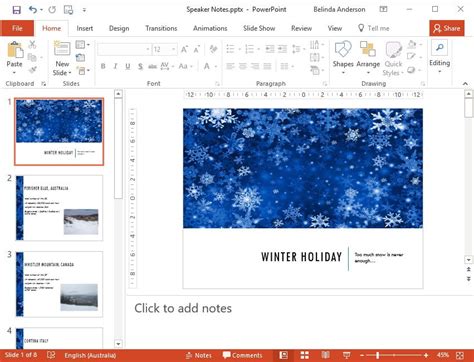Open Line Spacing dropdown
The width and height of the screenshot is (474, 362).
[x=298, y=49]
